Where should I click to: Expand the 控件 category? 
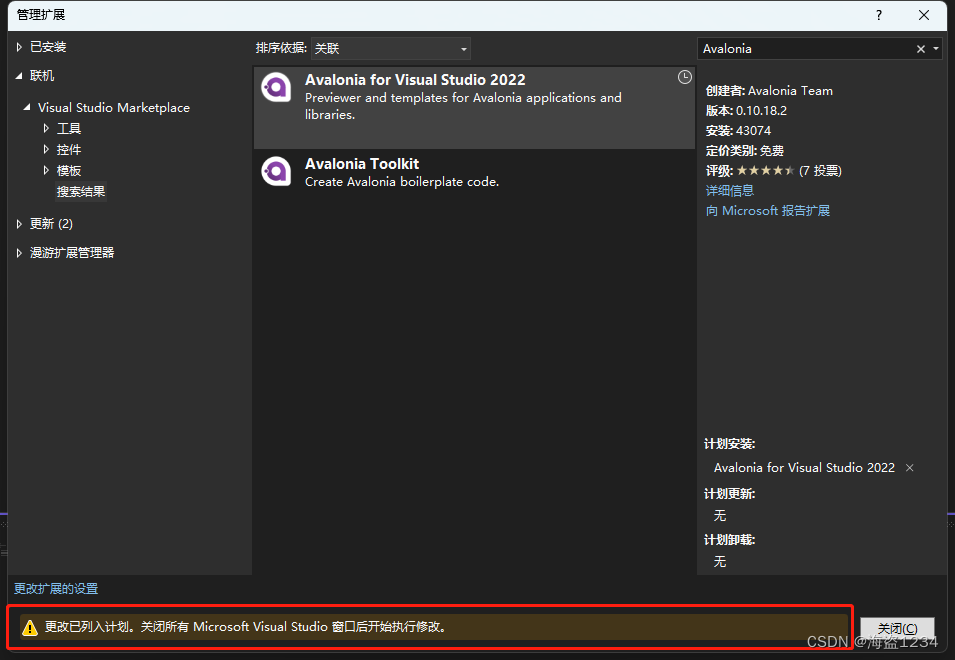tap(46, 149)
